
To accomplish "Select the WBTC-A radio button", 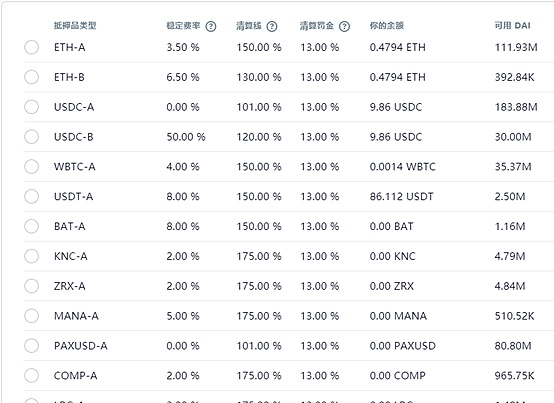I will pyautogui.click(x=31, y=167).
